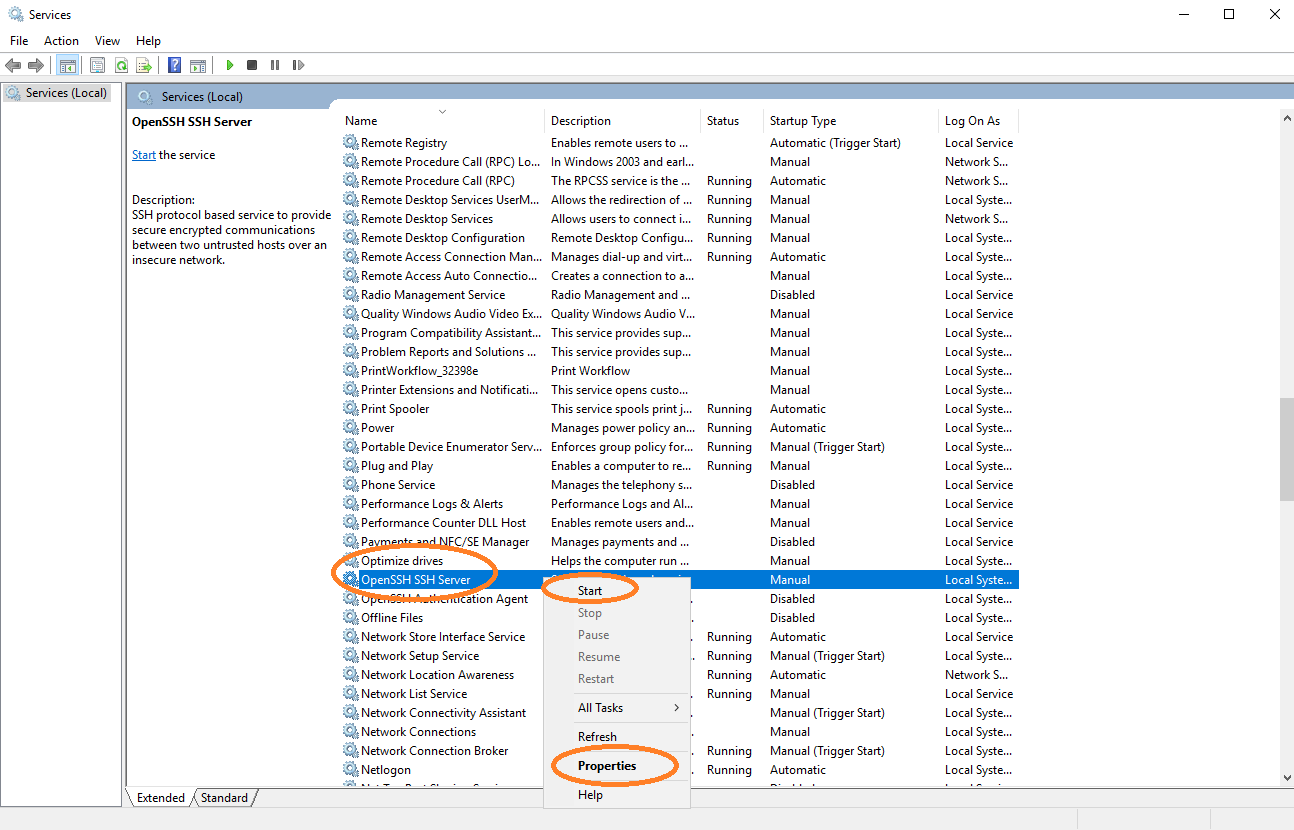The width and height of the screenshot is (1294, 830).
Task: Switch to the Standard tab
Action: point(224,798)
